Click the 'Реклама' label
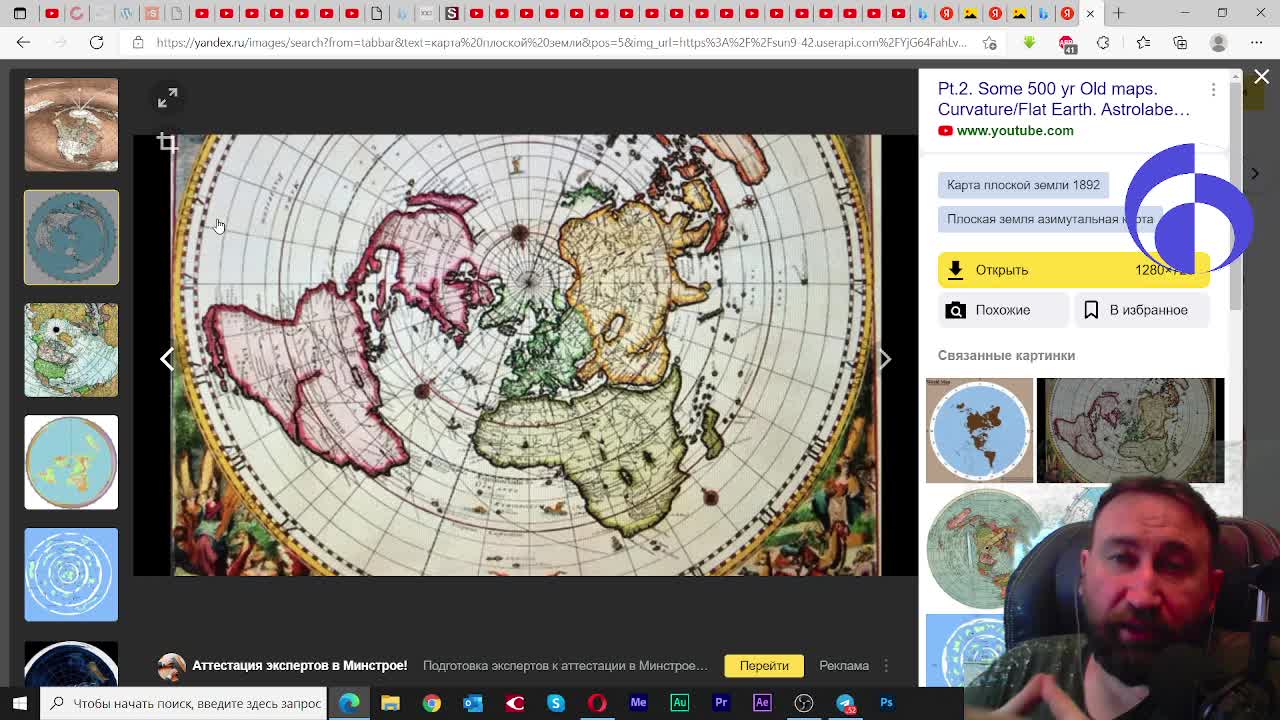 pyautogui.click(x=844, y=666)
